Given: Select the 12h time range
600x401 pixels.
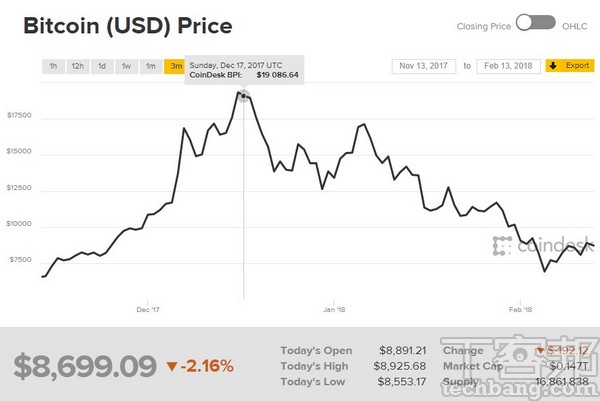Looking at the screenshot, I should coord(77,66).
